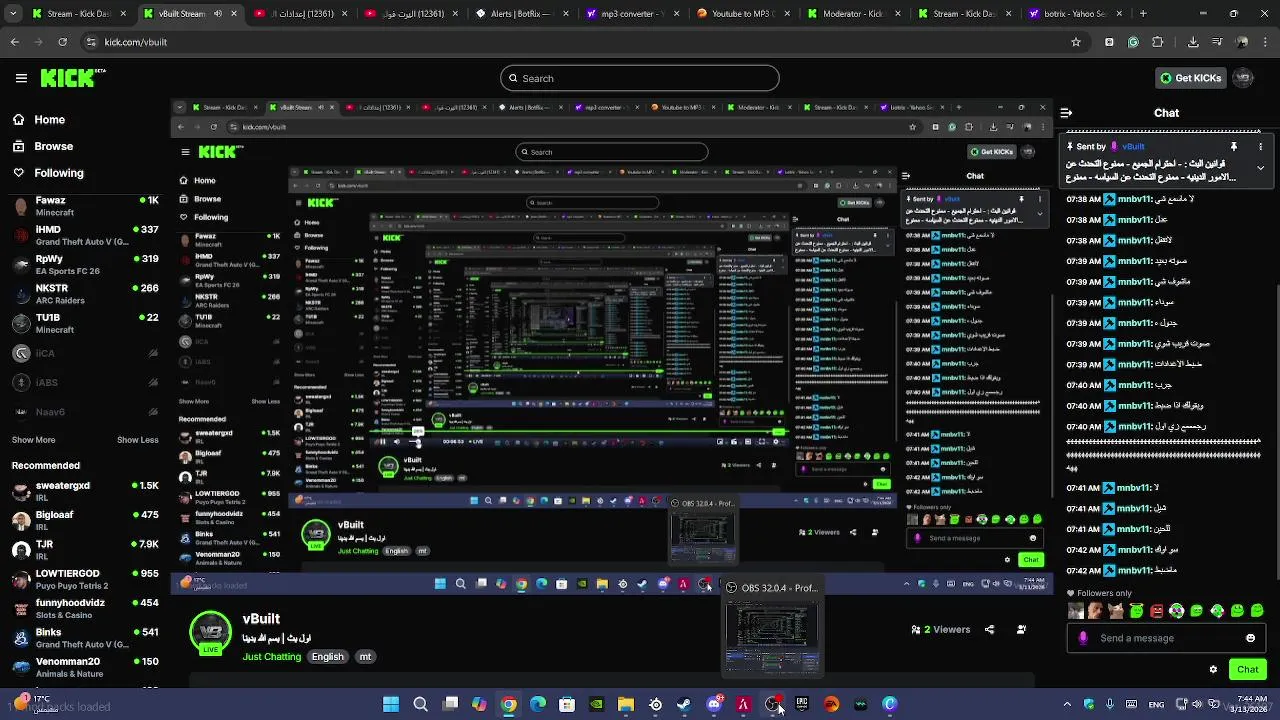Collapse Following list with Show Less
The image size is (1280, 720).
click(x=137, y=440)
